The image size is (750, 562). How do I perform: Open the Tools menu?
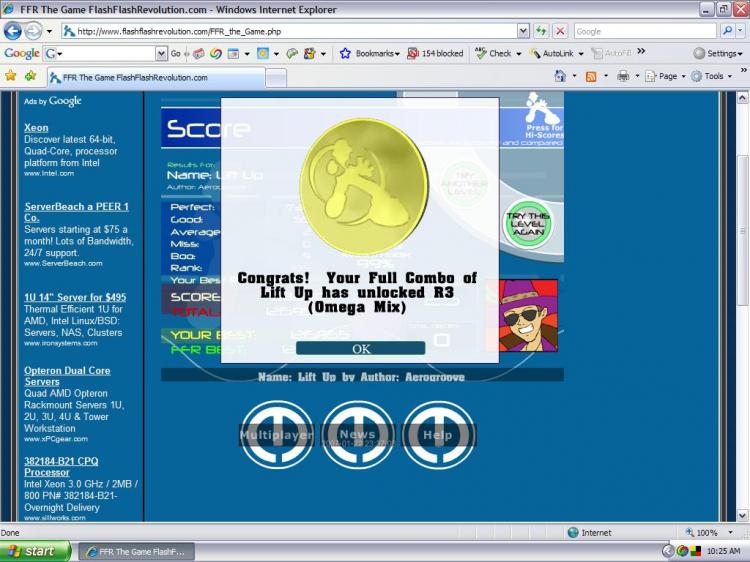click(x=711, y=76)
